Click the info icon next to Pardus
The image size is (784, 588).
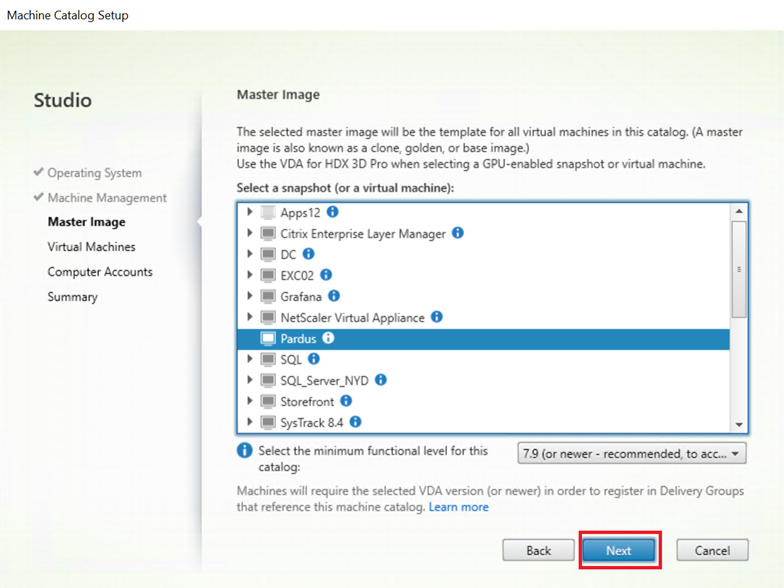[328, 338]
